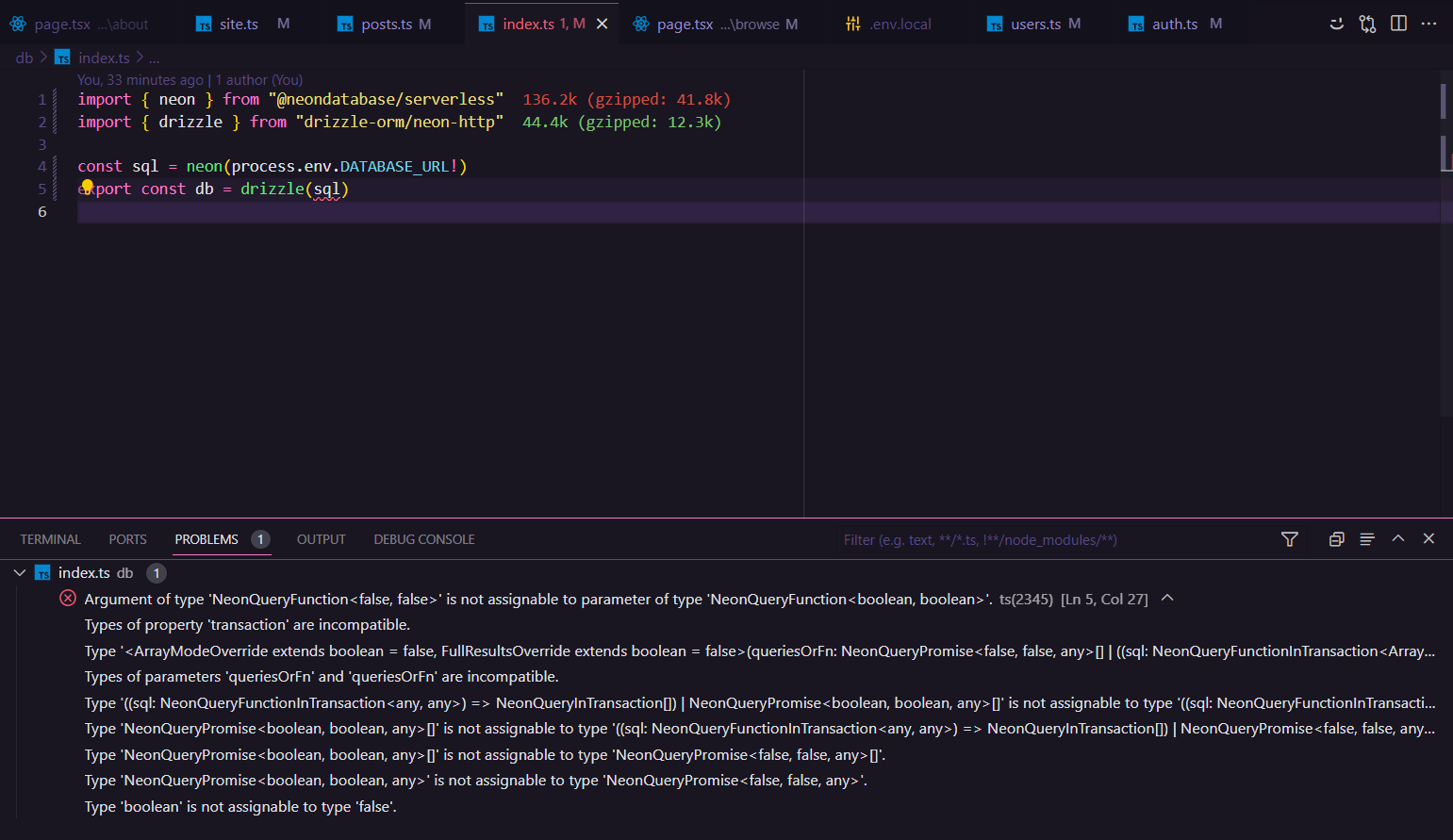Hide the bottom panel with its X

point(1428,538)
